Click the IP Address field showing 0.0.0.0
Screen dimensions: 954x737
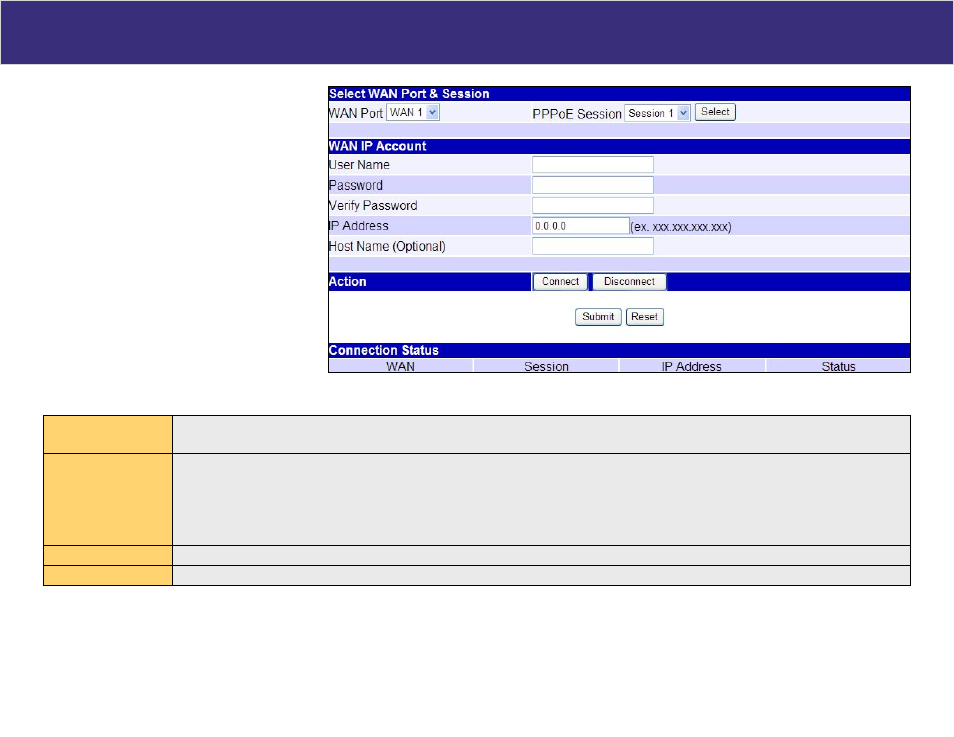[x=580, y=226]
